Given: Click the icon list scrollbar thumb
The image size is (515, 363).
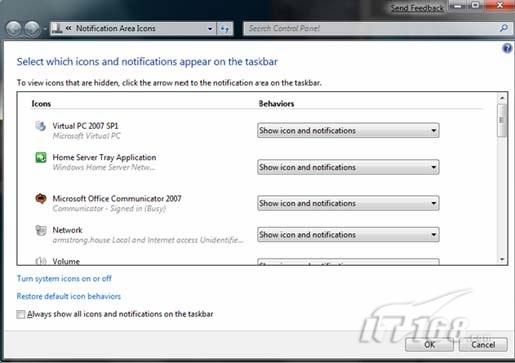Looking at the screenshot, I should coord(502,120).
